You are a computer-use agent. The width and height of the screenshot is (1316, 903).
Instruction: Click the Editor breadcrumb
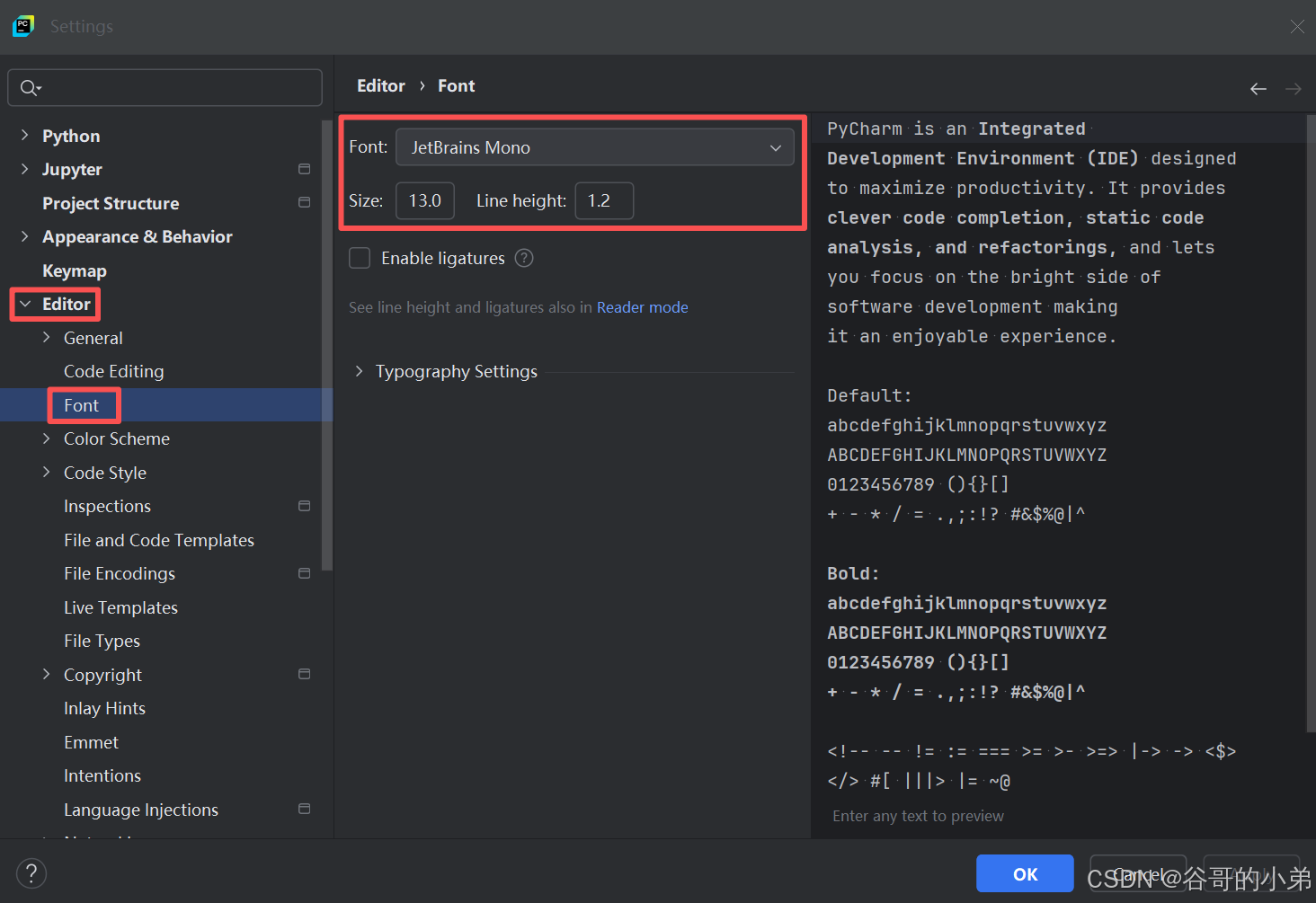381,86
